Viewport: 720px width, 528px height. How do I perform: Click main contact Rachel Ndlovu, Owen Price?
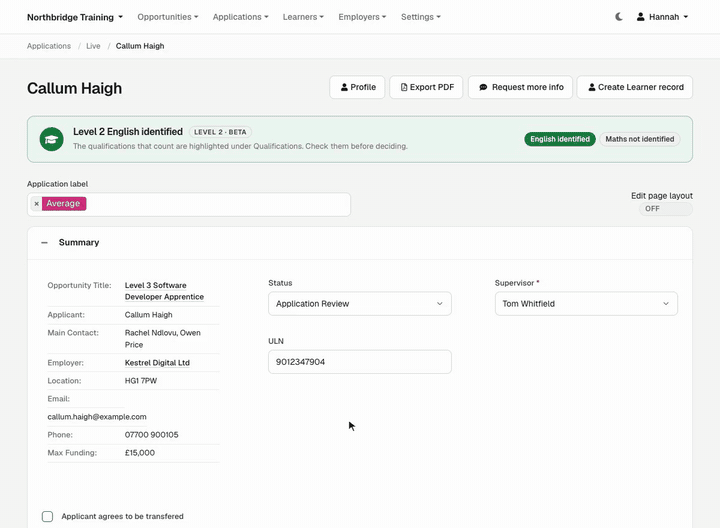pos(163,339)
